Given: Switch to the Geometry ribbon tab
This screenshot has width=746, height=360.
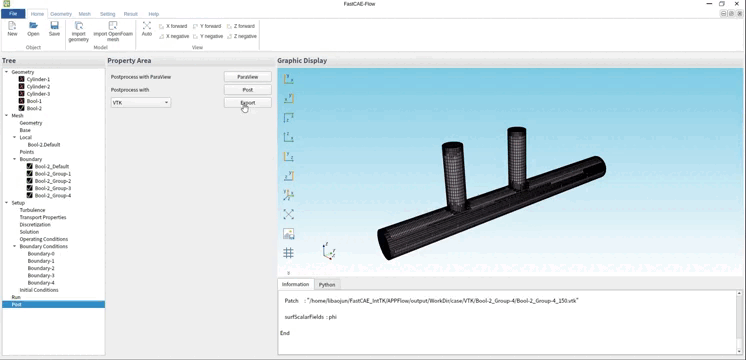Looking at the screenshot, I should [61, 14].
